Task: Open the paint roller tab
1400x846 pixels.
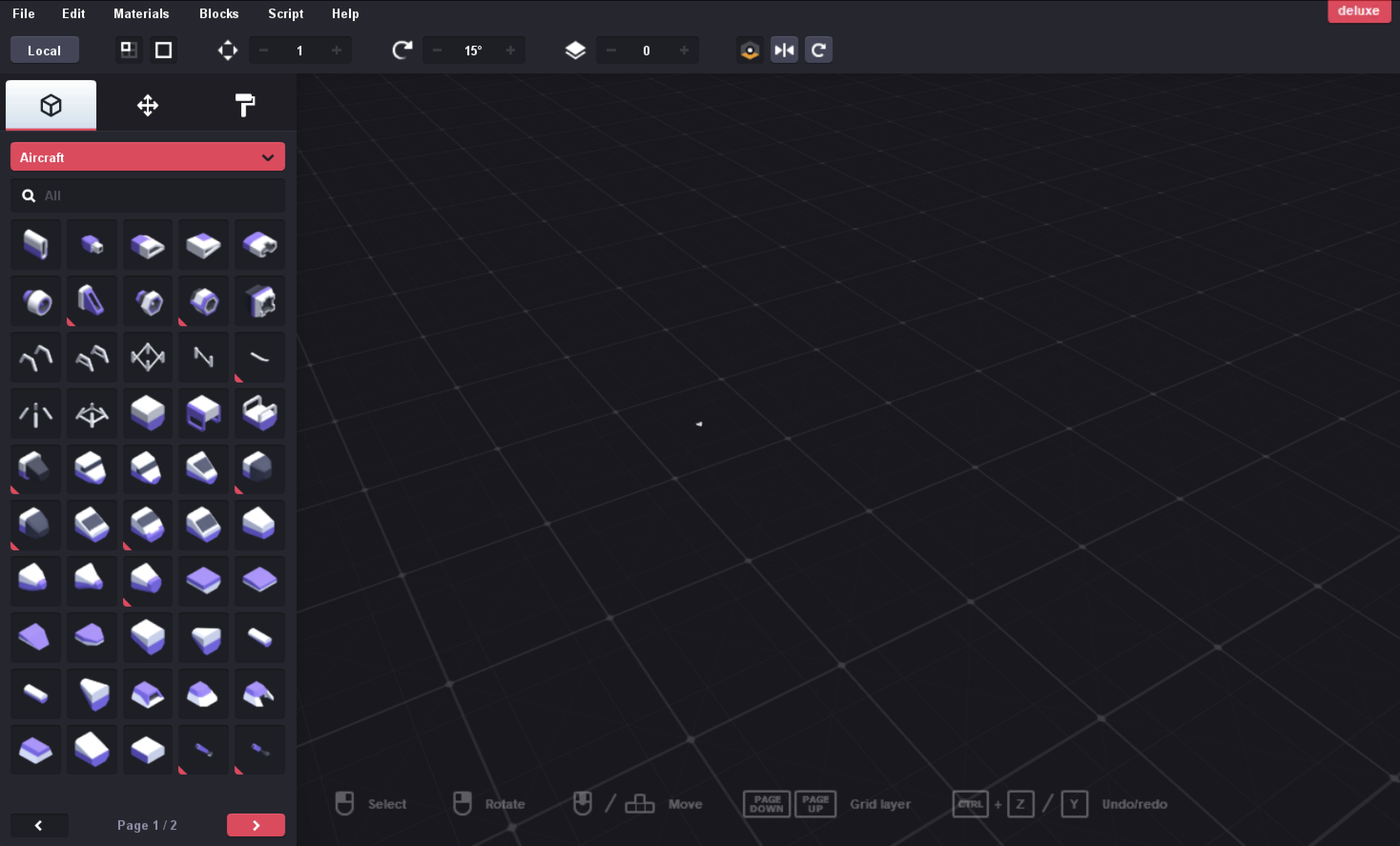Action: (x=244, y=106)
